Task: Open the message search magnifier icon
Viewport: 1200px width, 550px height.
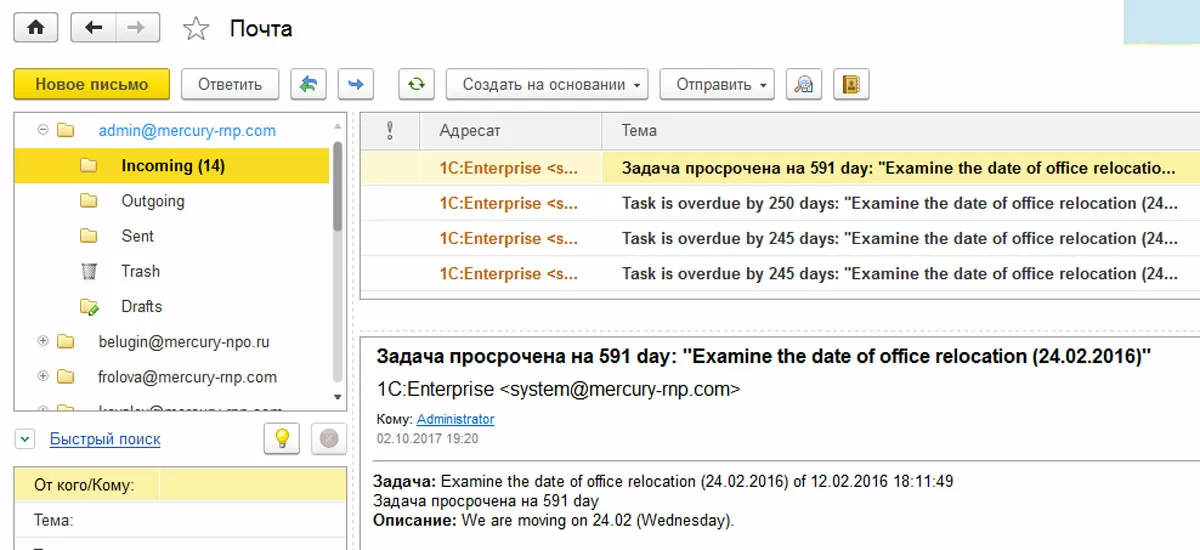Action: (802, 85)
